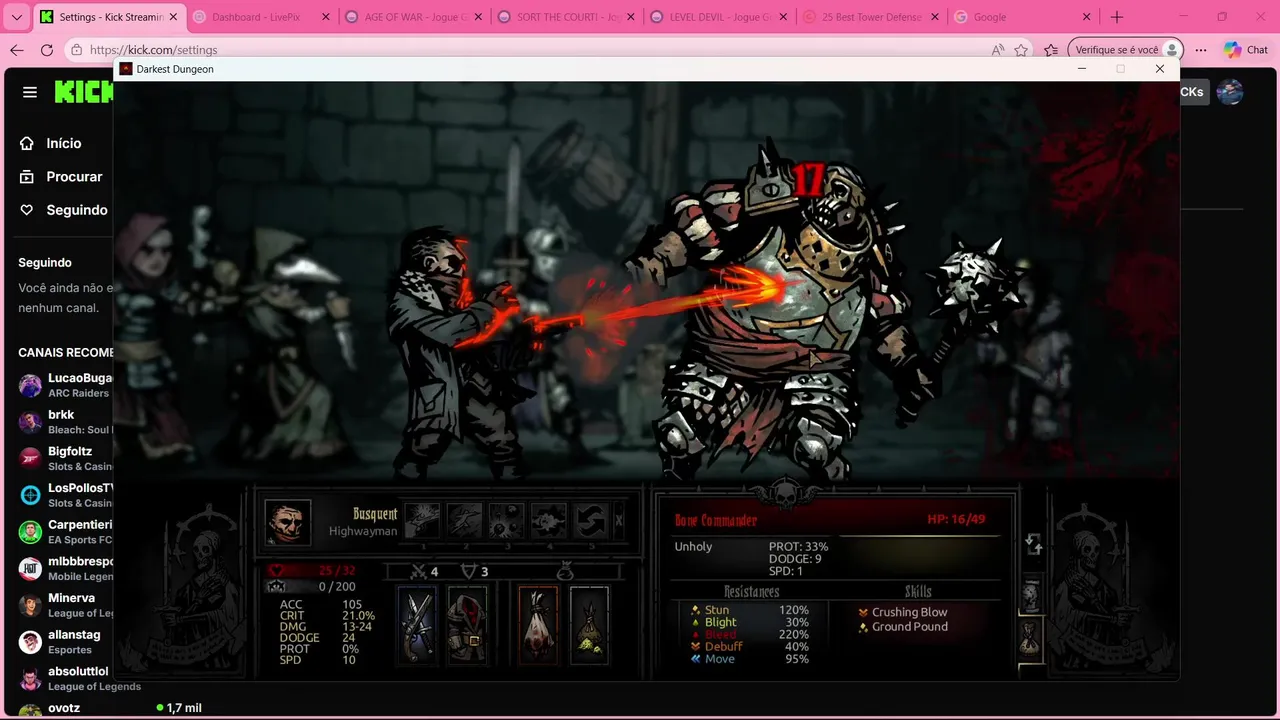
Task: Click the armor level shield icon
Action: [468, 572]
